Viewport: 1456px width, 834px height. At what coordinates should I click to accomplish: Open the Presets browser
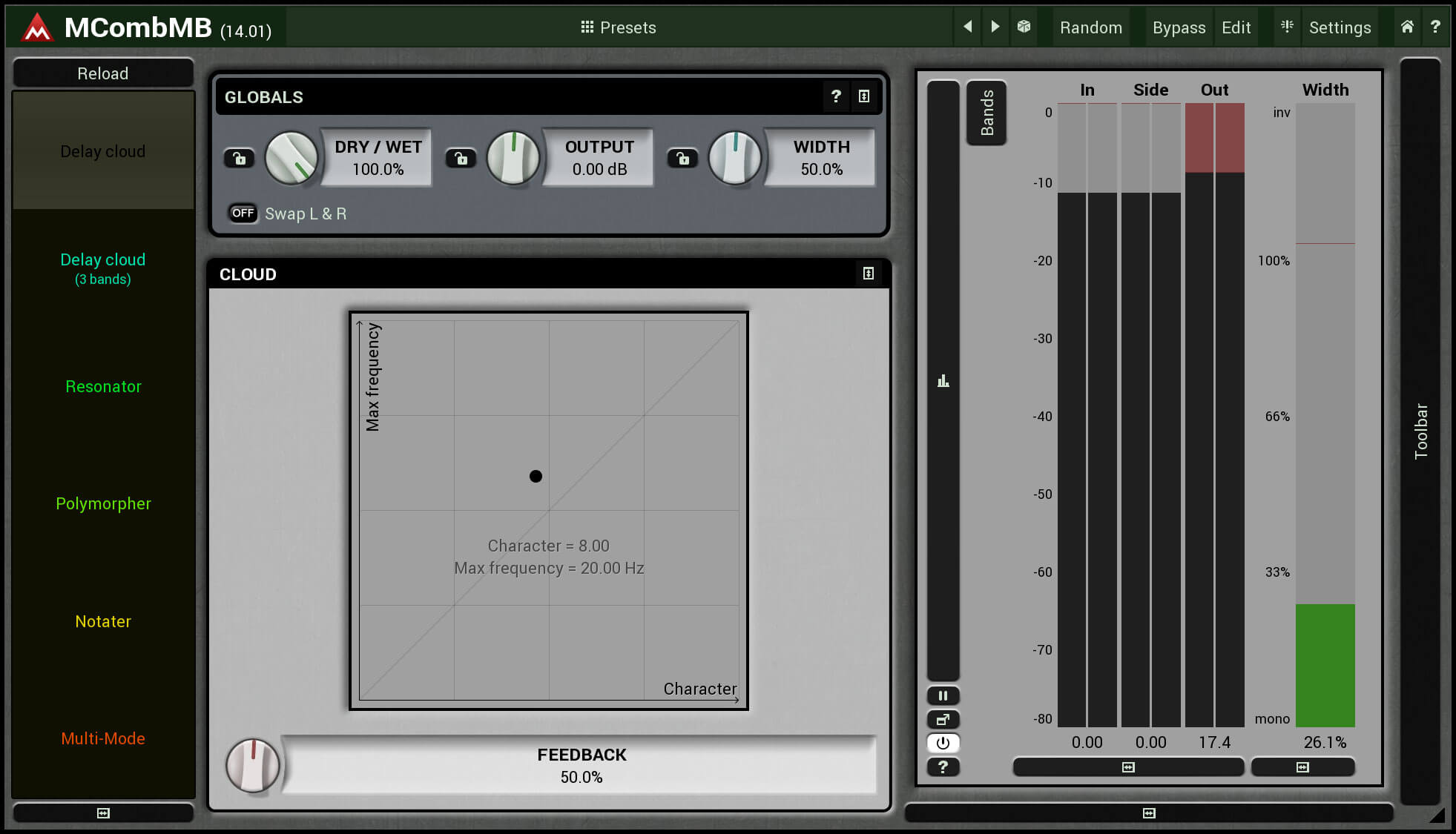(x=618, y=27)
